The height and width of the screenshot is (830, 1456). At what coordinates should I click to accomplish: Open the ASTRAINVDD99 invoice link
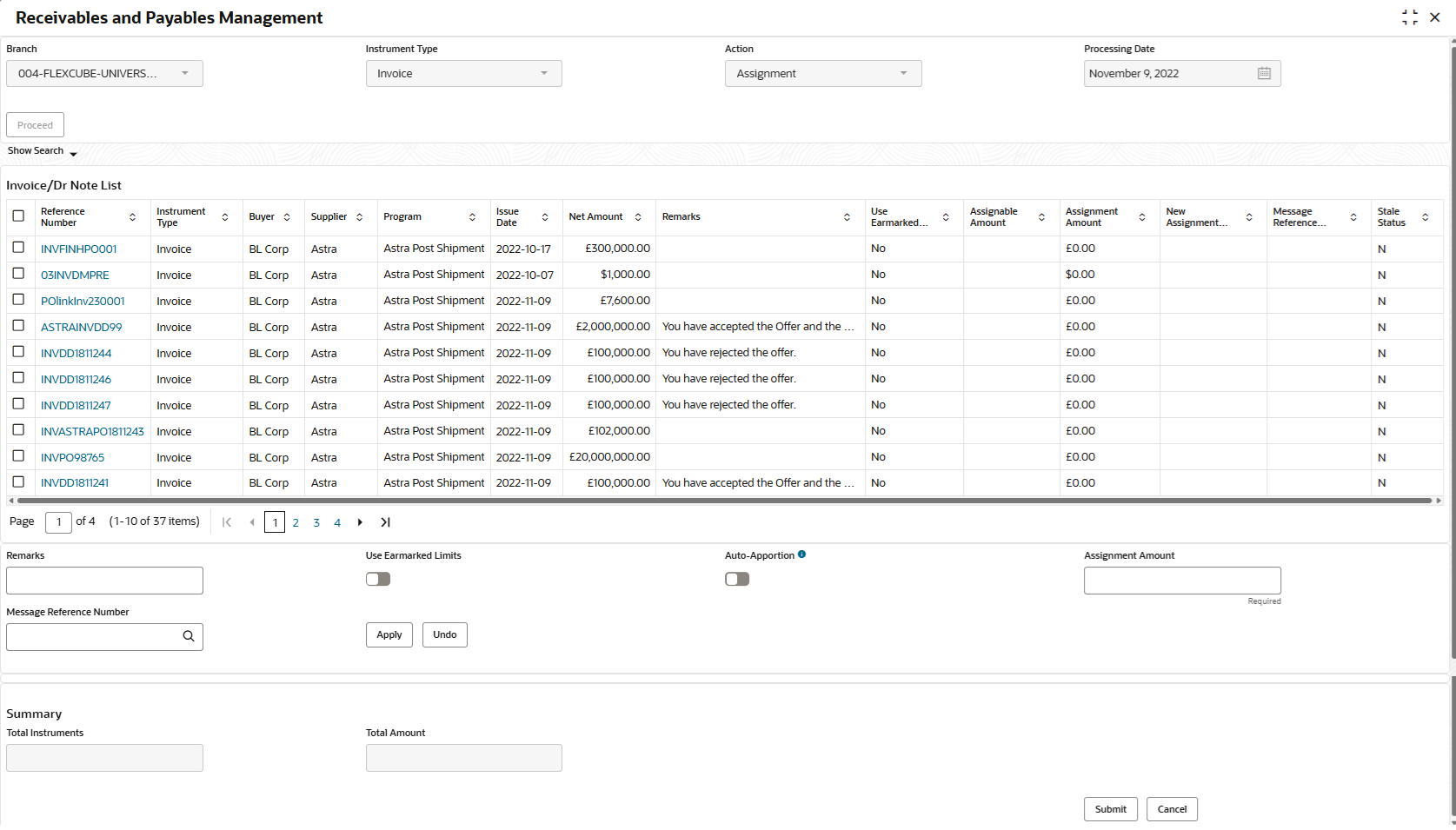(82, 327)
